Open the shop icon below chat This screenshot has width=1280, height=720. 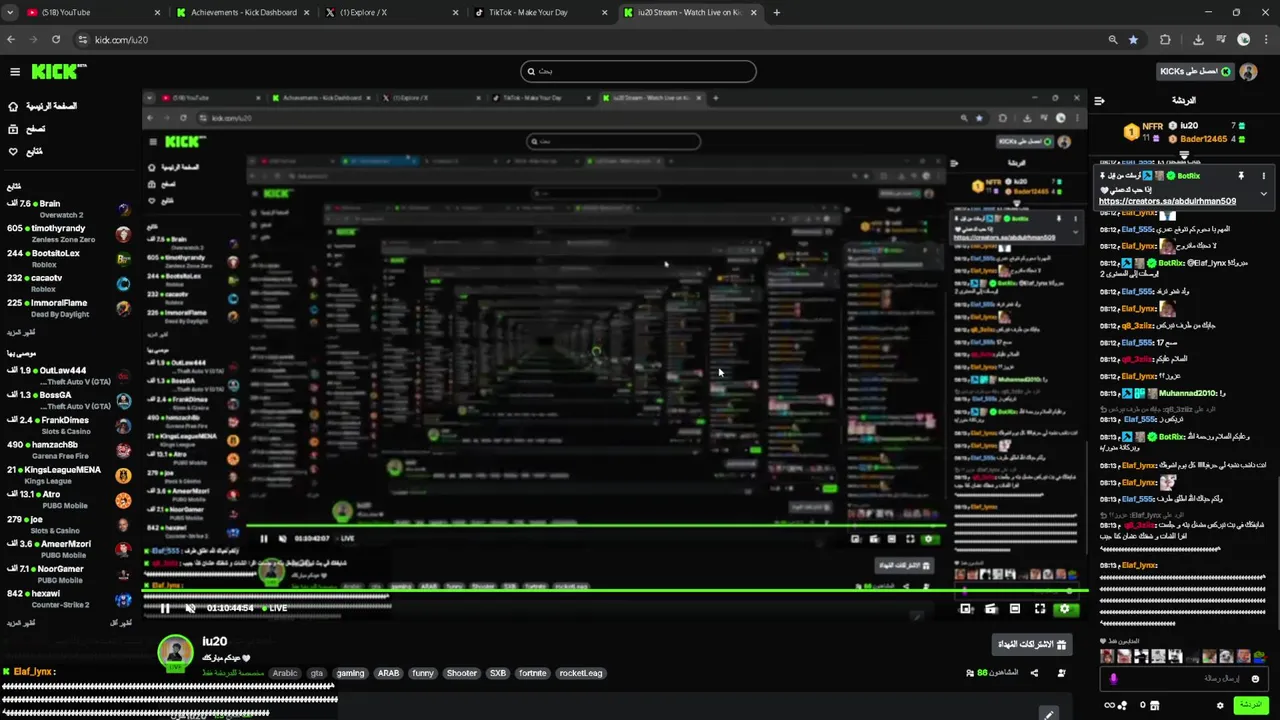tap(1155, 705)
